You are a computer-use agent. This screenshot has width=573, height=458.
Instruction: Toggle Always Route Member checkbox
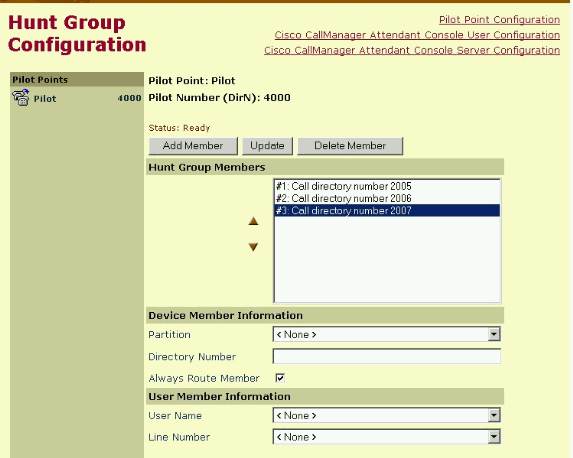pyautogui.click(x=280, y=378)
